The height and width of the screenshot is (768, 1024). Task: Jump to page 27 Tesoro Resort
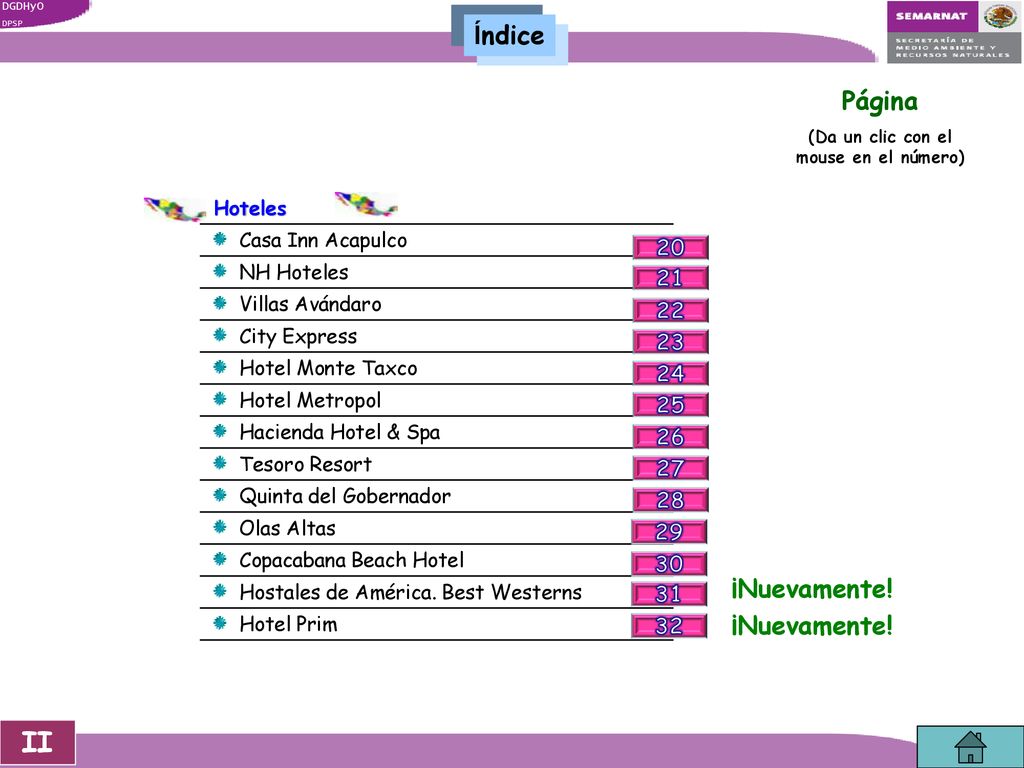click(671, 468)
